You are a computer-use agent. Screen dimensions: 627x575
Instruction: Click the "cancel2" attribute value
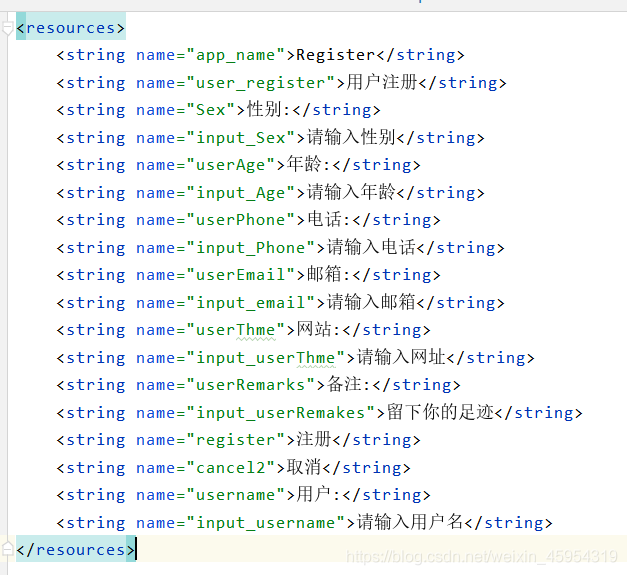(x=231, y=468)
